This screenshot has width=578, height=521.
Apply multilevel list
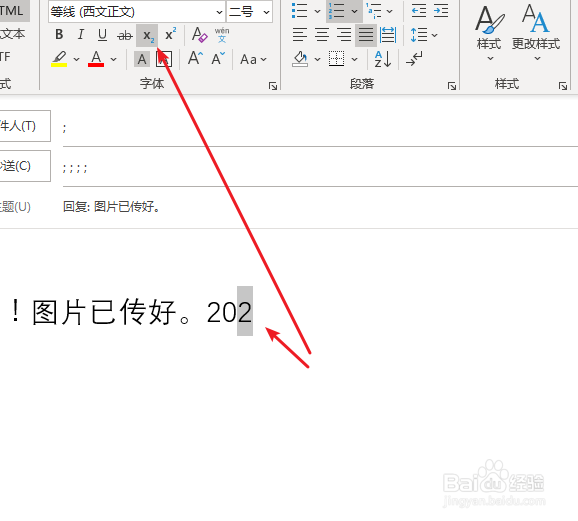tap(374, 11)
